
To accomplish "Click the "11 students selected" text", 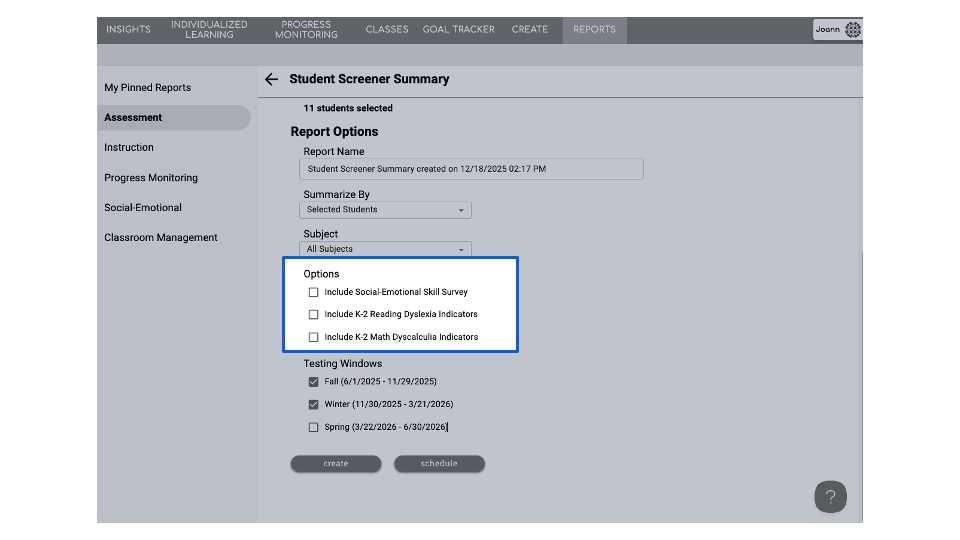I will pyautogui.click(x=348, y=108).
